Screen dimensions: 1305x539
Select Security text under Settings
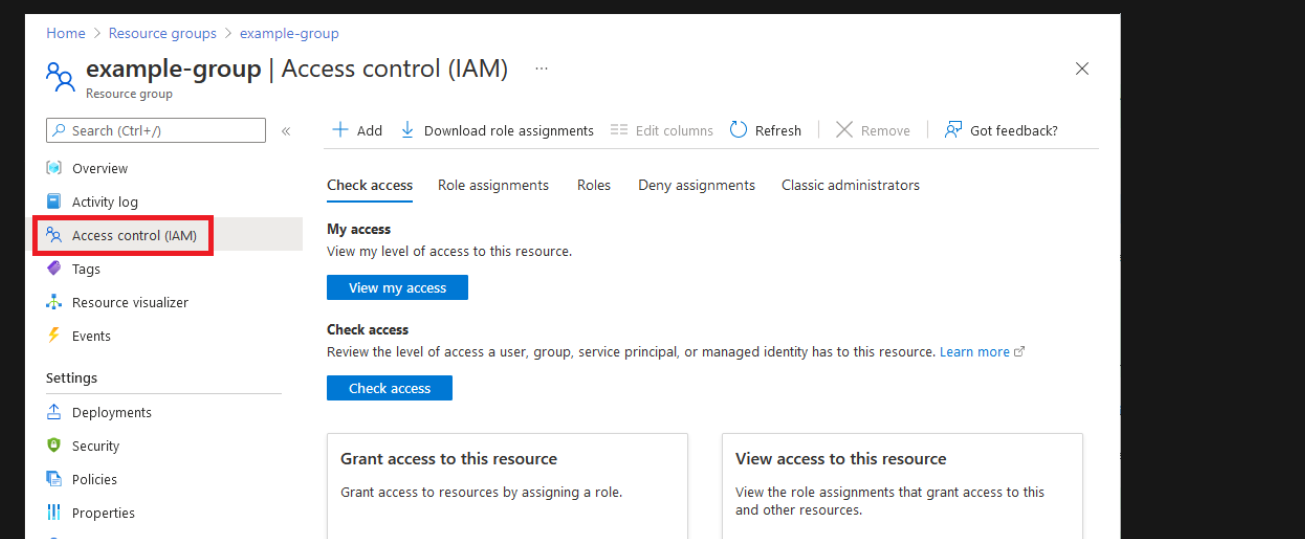(x=95, y=445)
